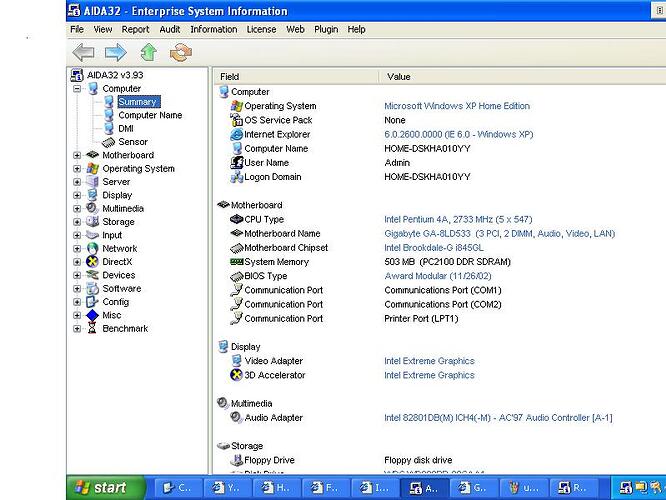Expand the Motherboard tree node
The image size is (666, 500).
click(x=77, y=155)
